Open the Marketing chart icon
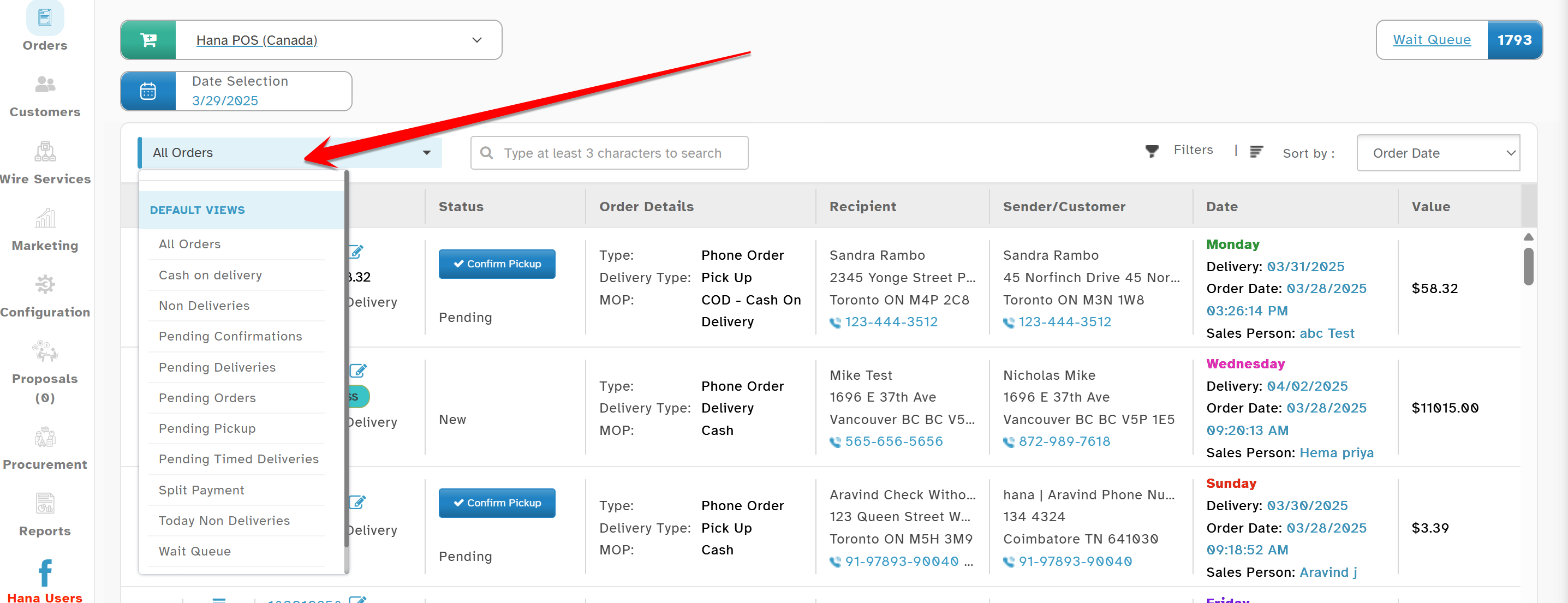Viewport: 1568px width, 603px height. (44, 218)
